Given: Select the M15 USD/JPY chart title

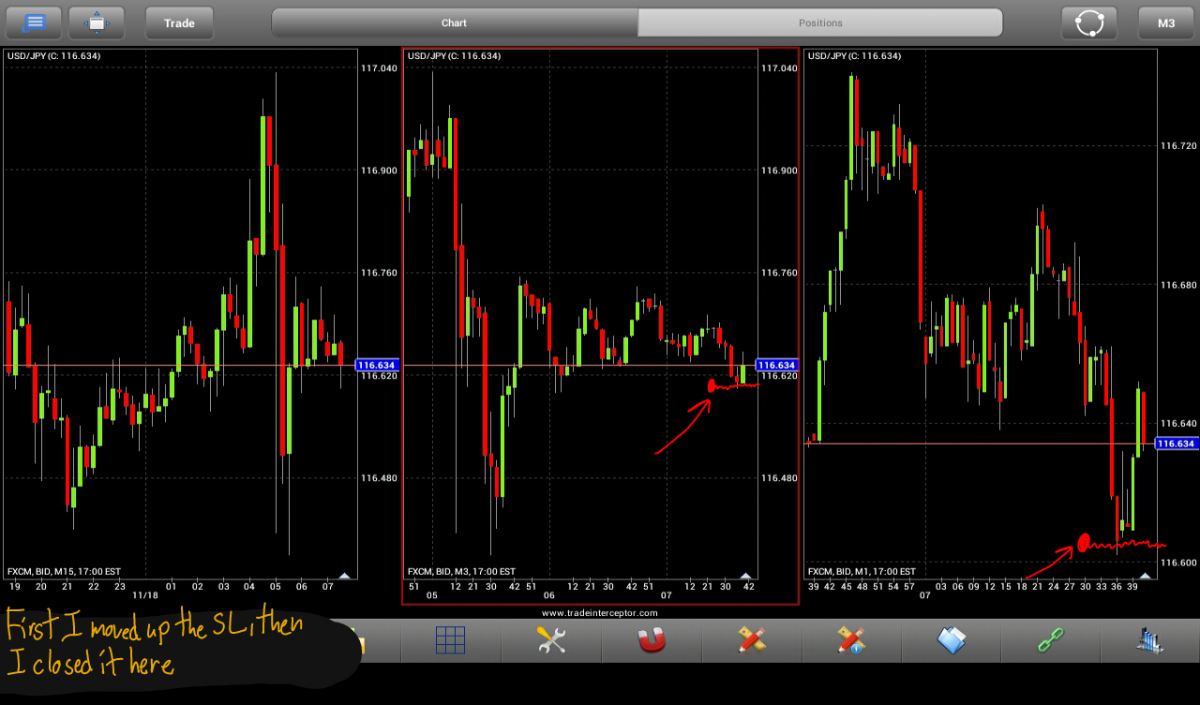Looking at the screenshot, I should coord(53,56).
